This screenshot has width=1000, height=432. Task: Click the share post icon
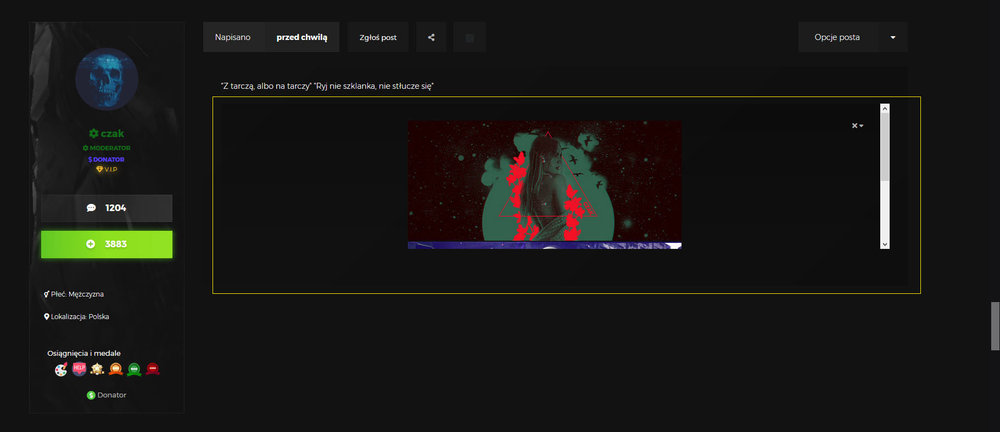click(x=431, y=37)
